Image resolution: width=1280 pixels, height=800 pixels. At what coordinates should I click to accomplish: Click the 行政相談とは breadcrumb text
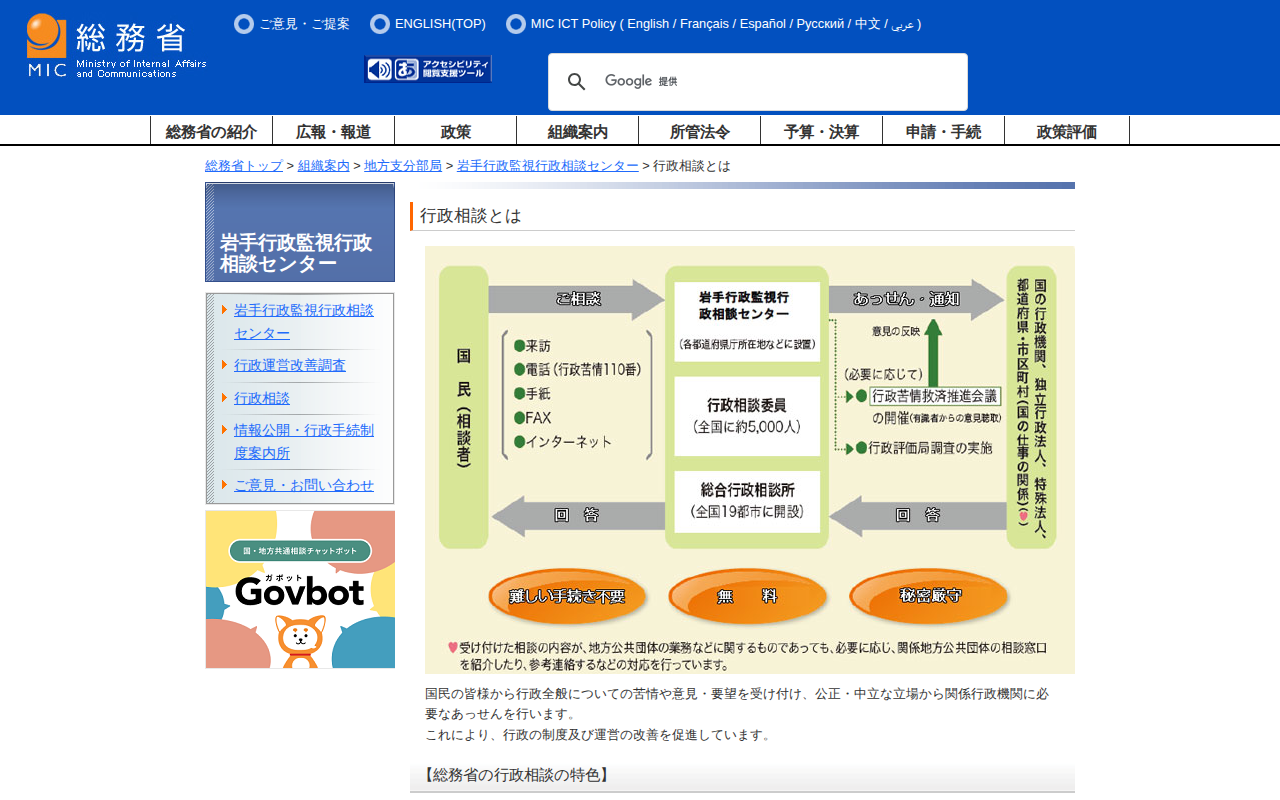[692, 166]
